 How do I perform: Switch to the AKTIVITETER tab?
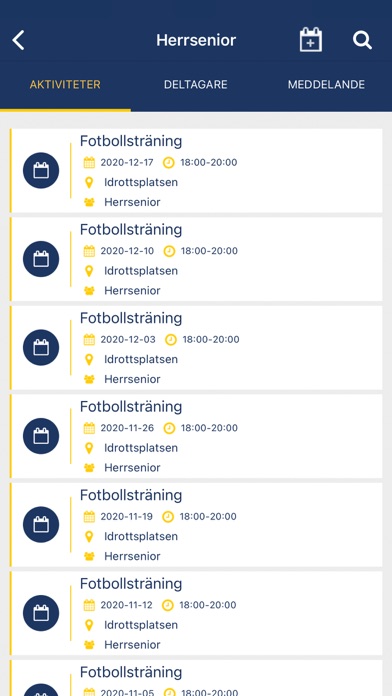coord(65,85)
